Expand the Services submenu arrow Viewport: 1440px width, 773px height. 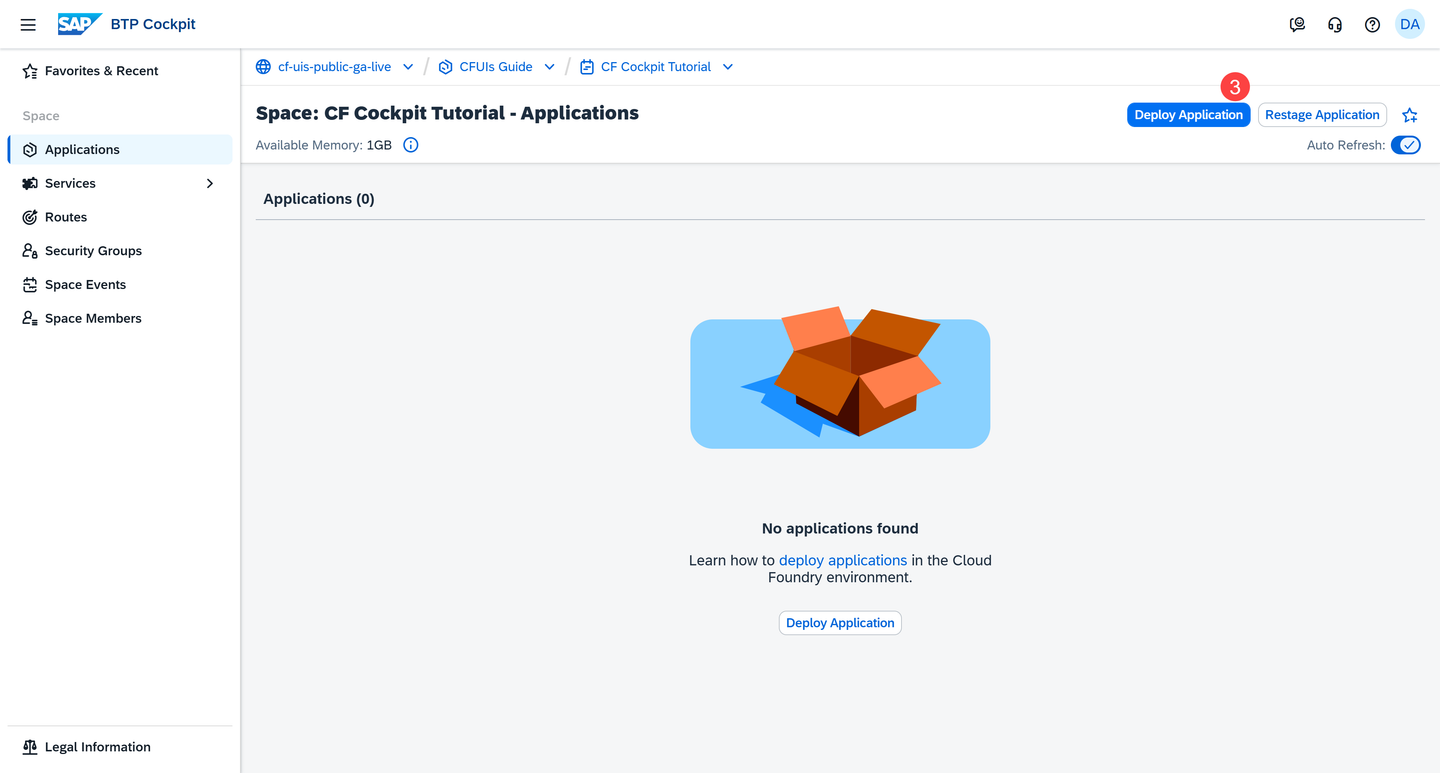coord(210,184)
